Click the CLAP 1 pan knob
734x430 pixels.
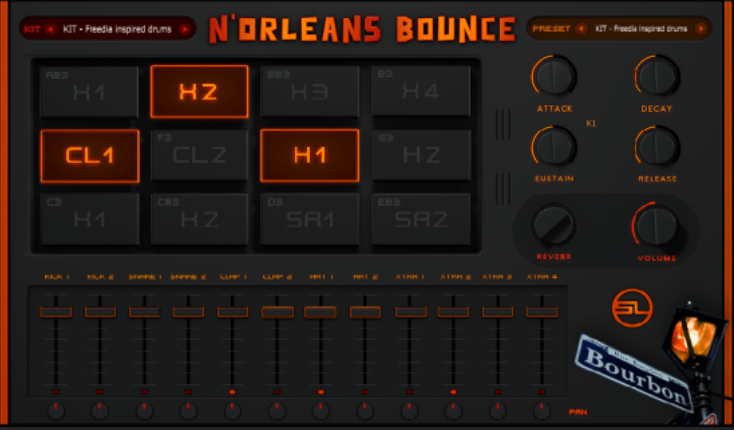[233, 411]
